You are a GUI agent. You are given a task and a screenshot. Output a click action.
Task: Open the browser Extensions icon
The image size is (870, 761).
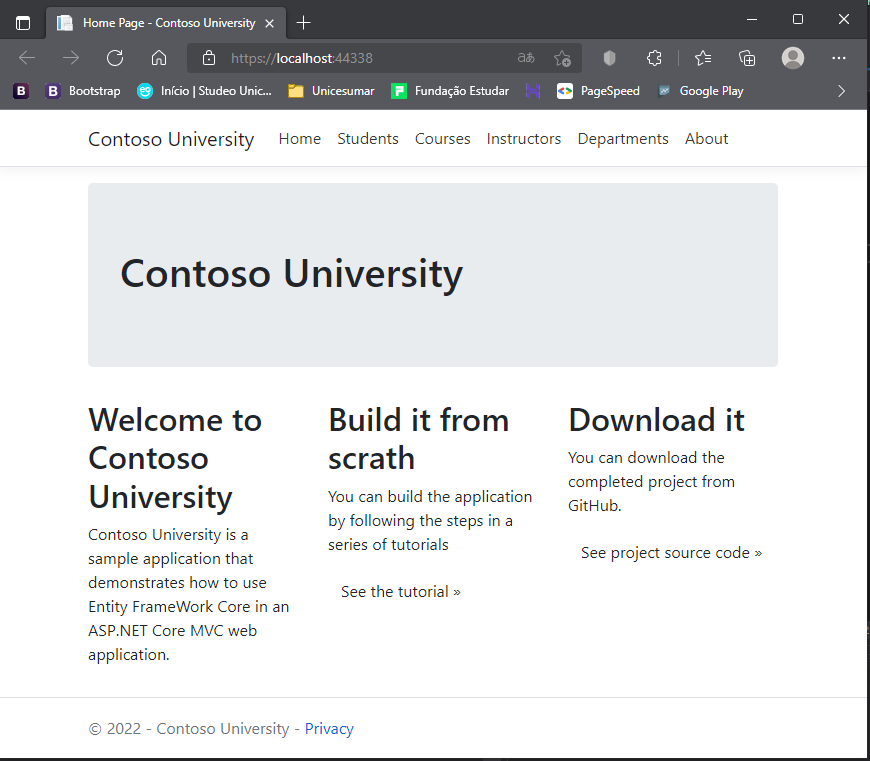click(x=654, y=58)
